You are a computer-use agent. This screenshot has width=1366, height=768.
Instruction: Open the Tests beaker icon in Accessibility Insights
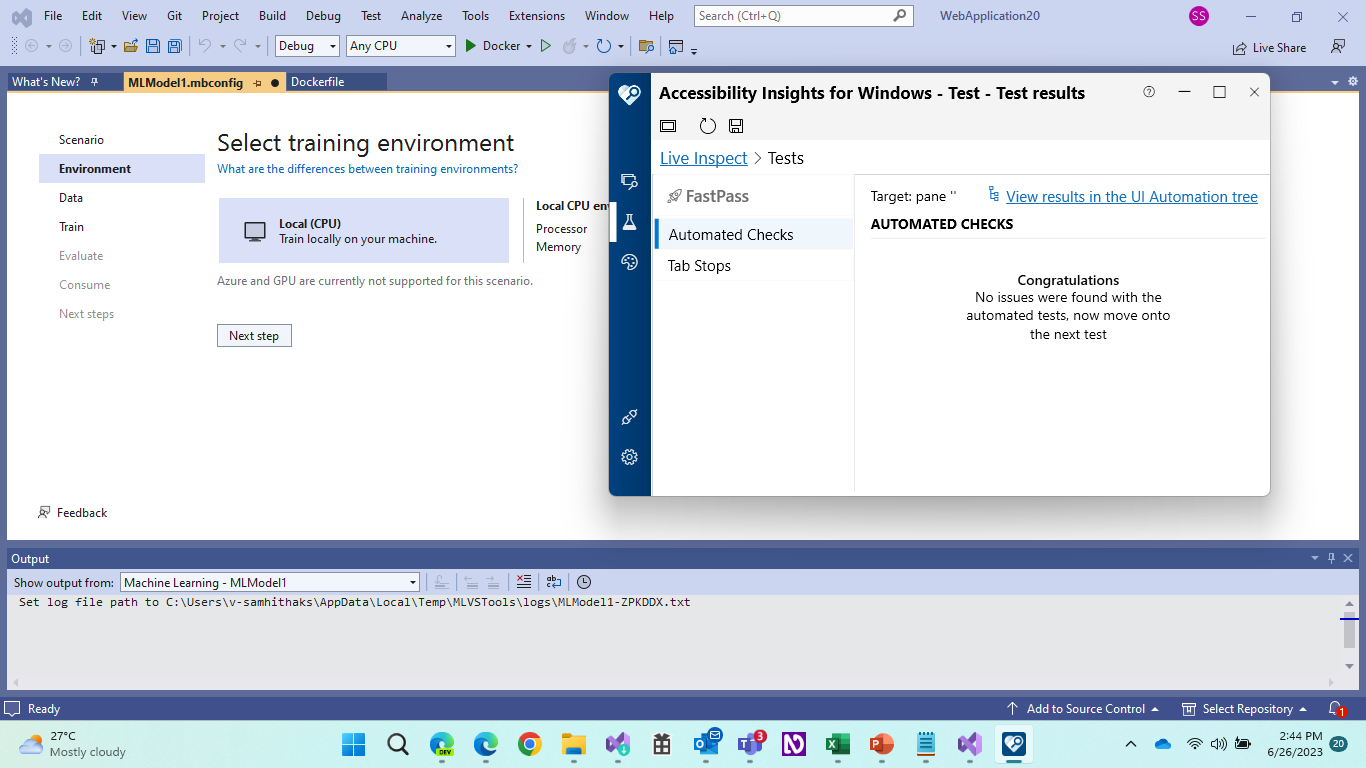629,222
